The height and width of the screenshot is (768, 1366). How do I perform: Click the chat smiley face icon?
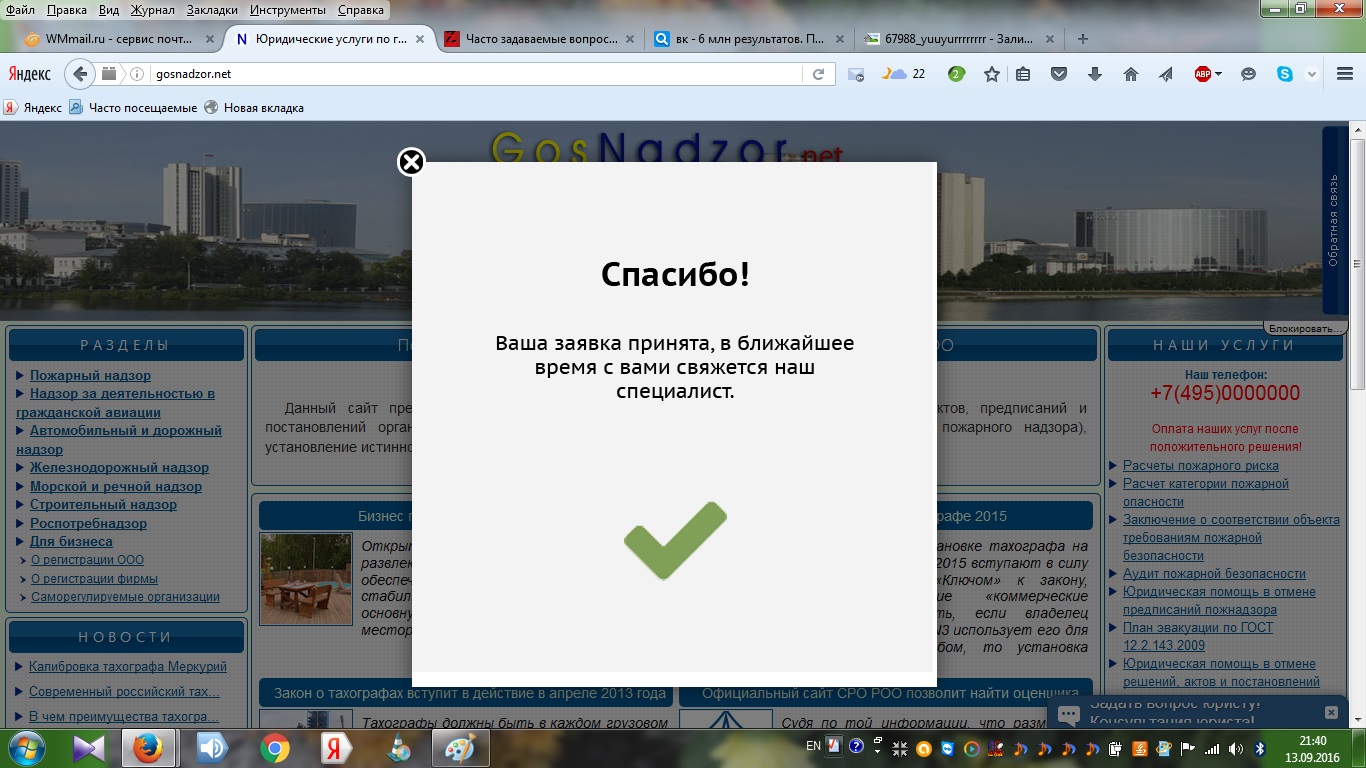[x=1248, y=74]
